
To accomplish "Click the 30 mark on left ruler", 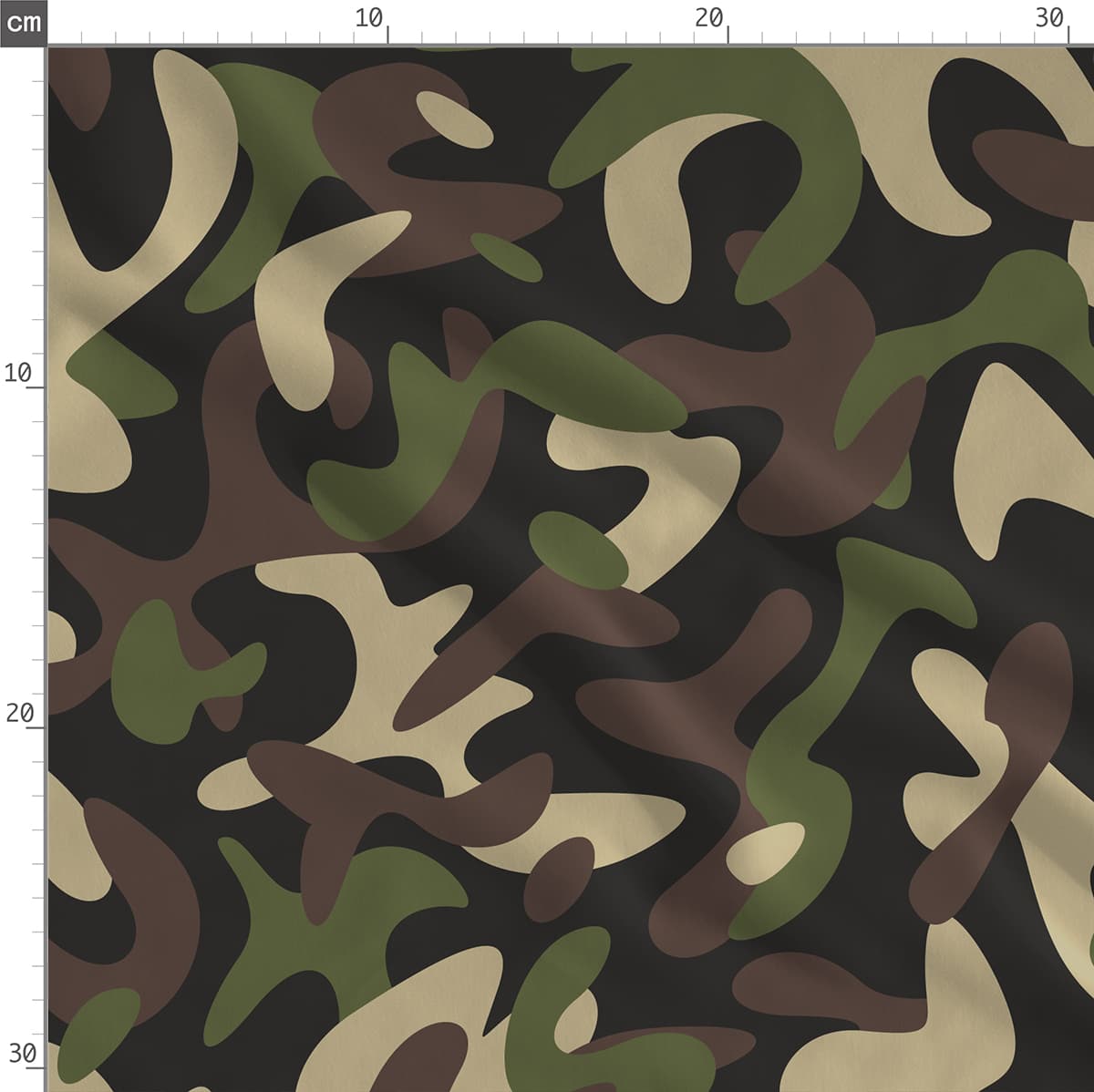I will click(x=22, y=1054).
